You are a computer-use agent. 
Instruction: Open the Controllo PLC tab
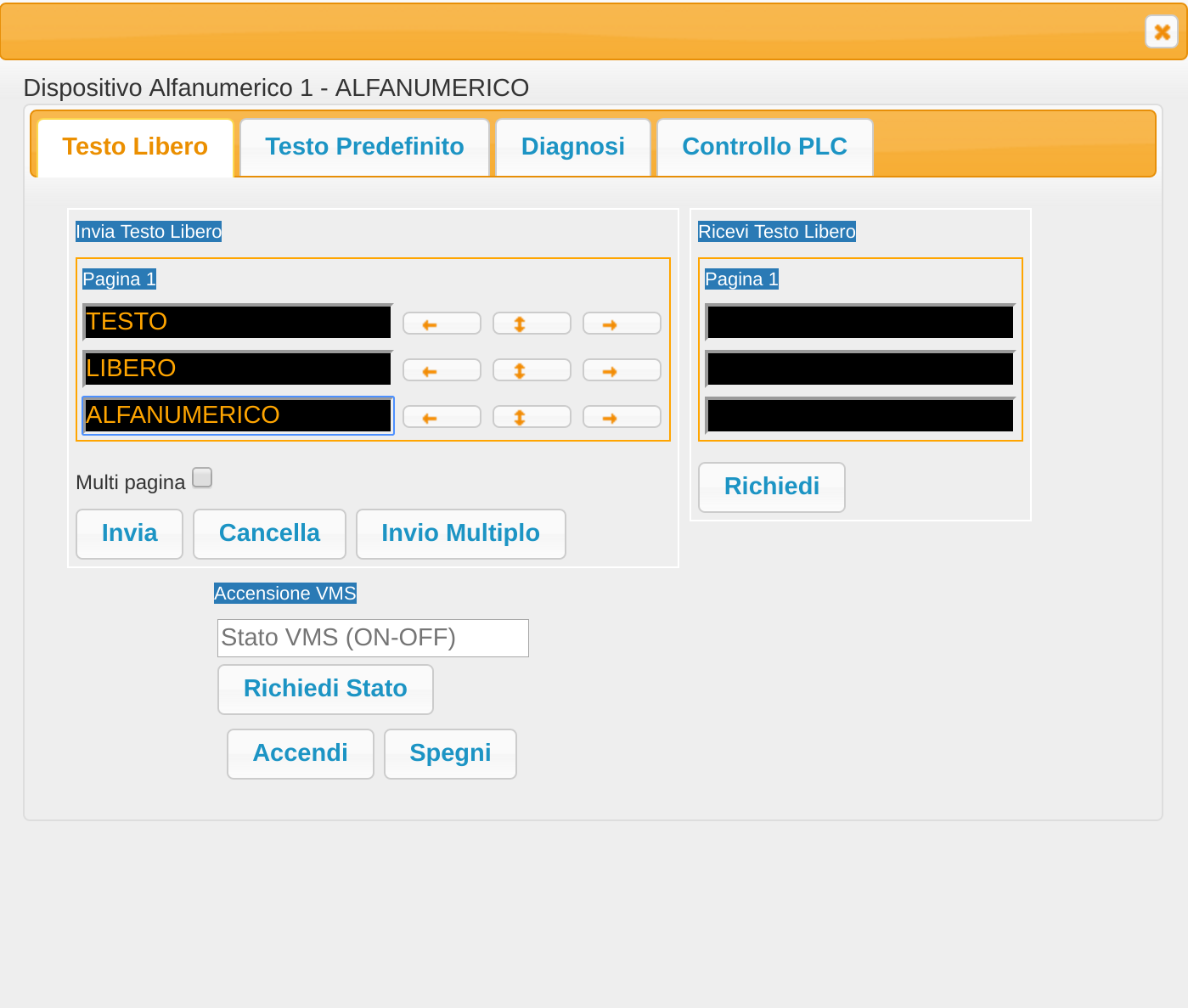(x=764, y=147)
